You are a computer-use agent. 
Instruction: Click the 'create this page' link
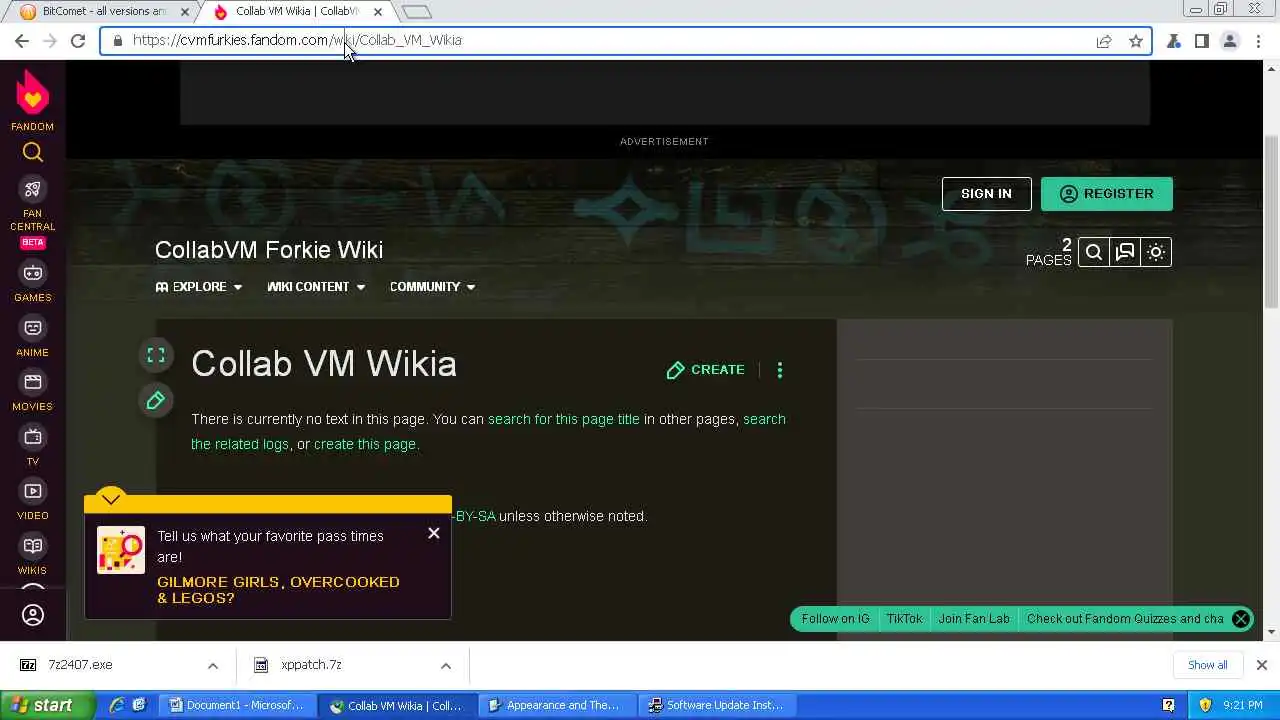pyautogui.click(x=365, y=444)
